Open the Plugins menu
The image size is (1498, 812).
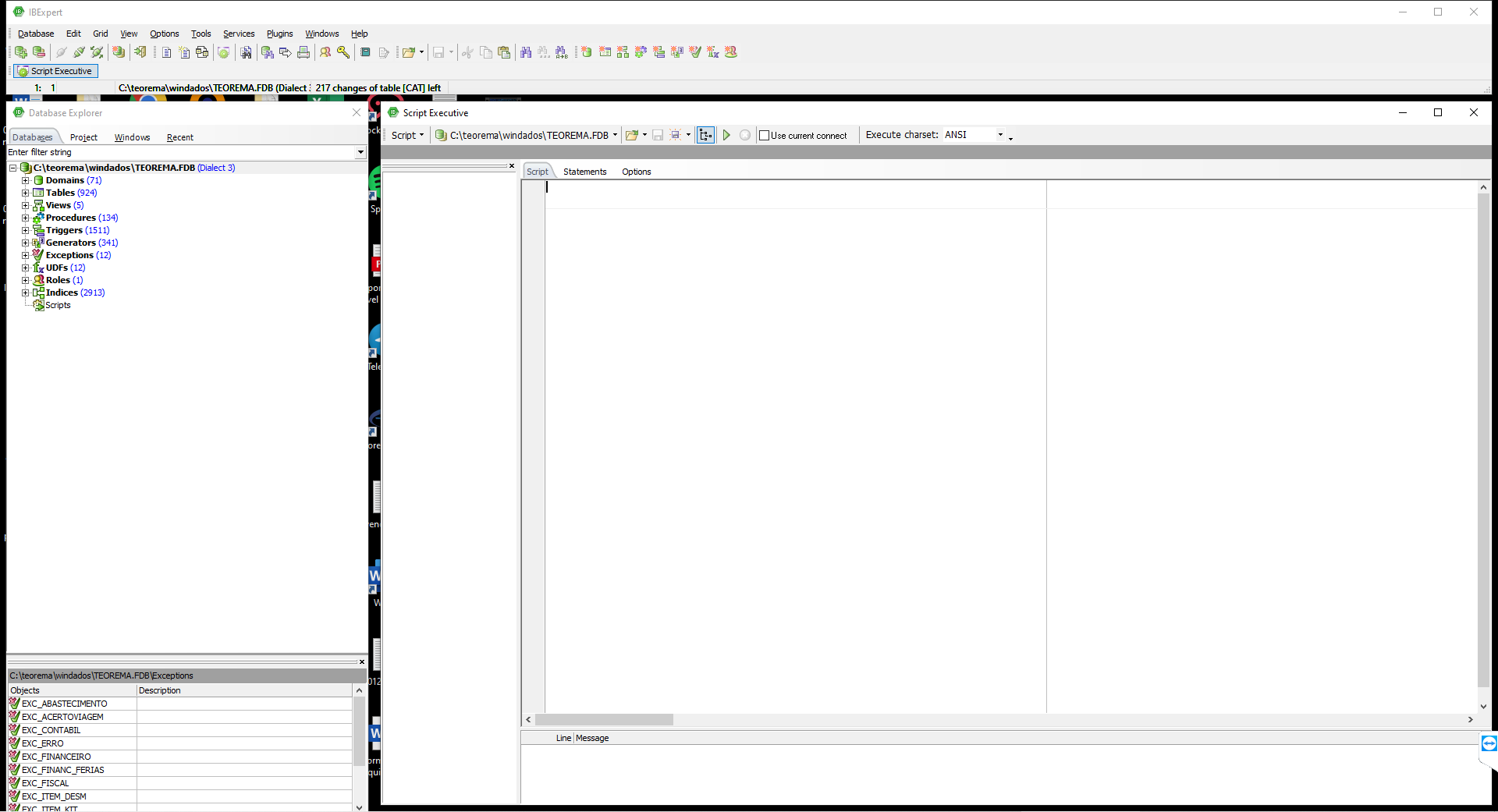click(279, 34)
